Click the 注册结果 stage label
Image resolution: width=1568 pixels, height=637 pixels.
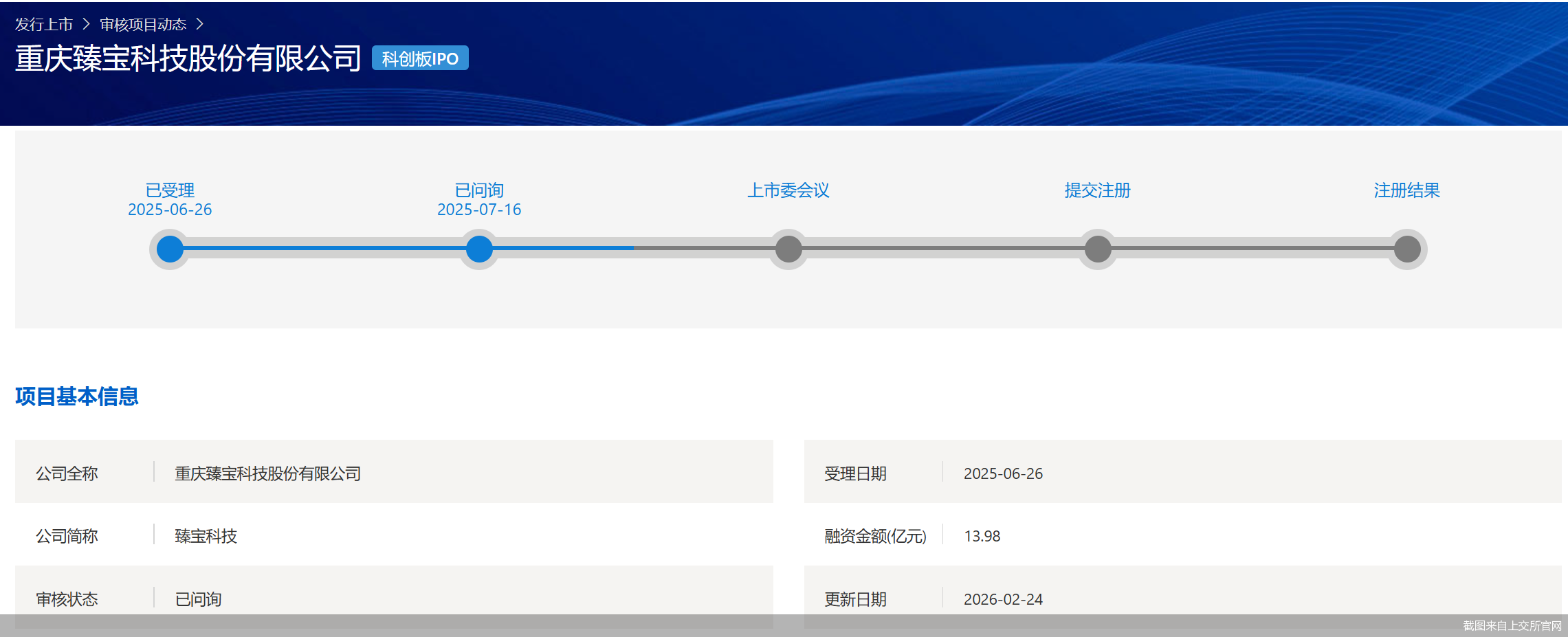(1407, 190)
